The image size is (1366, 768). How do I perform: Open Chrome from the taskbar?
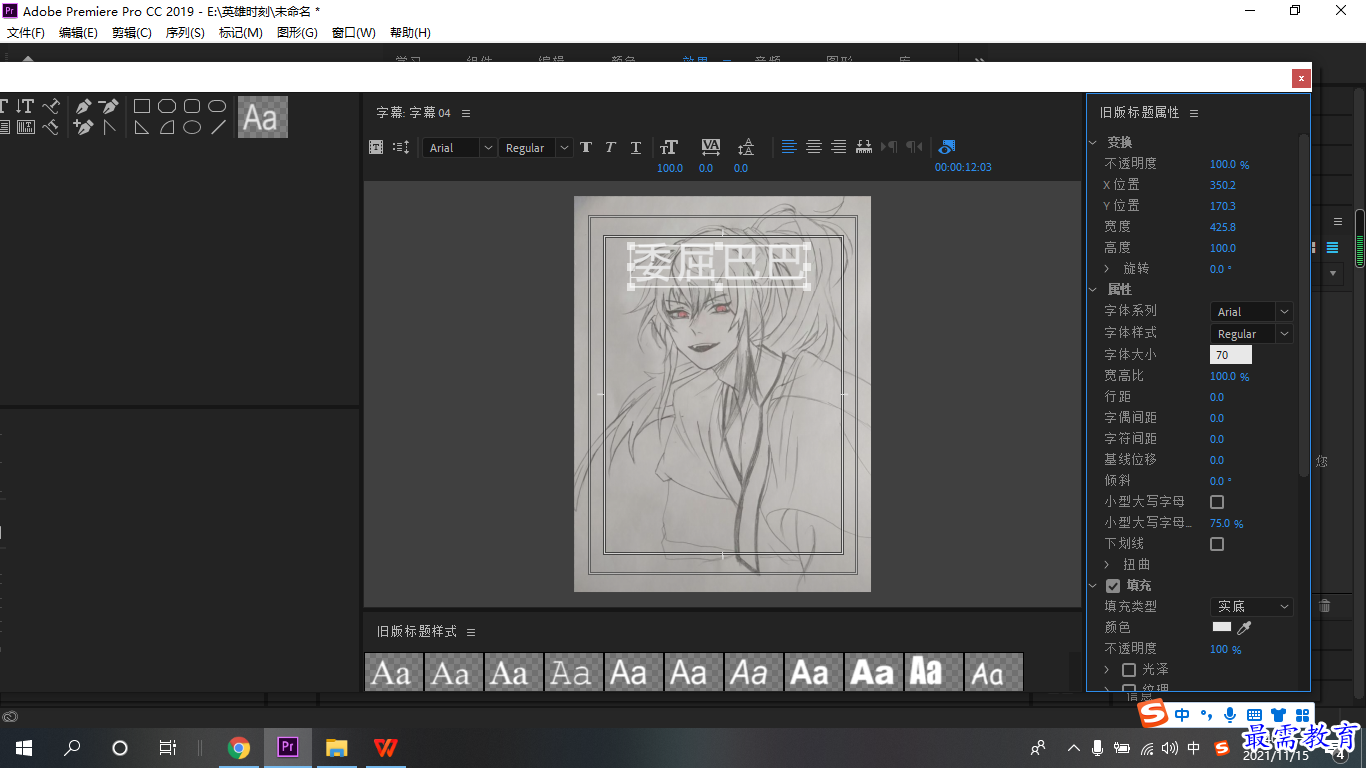[239, 748]
